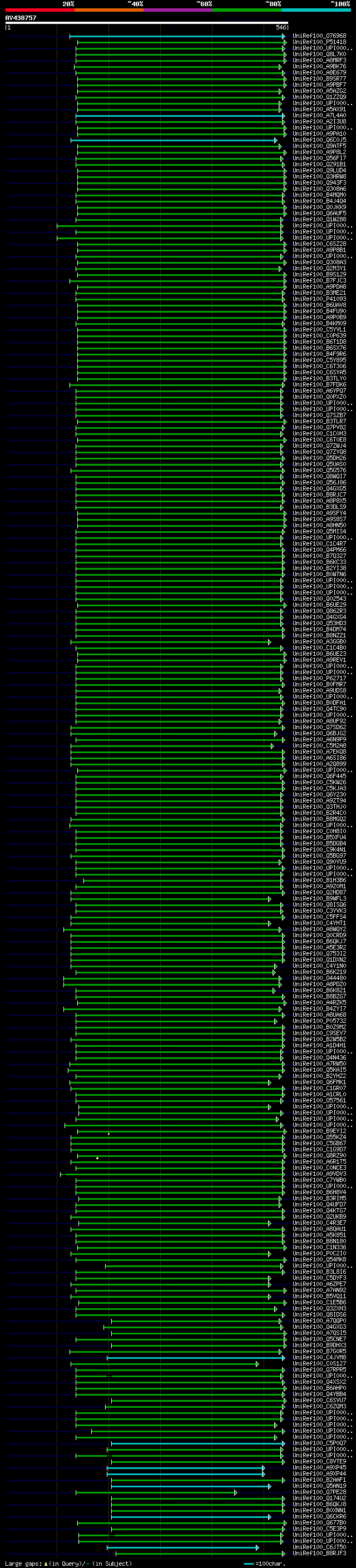Image resolution: width=356 pixels, height=1568 pixels.
Task: Select the UniRef100_A2I3U8 label
Action: pyautogui.click(x=319, y=121)
